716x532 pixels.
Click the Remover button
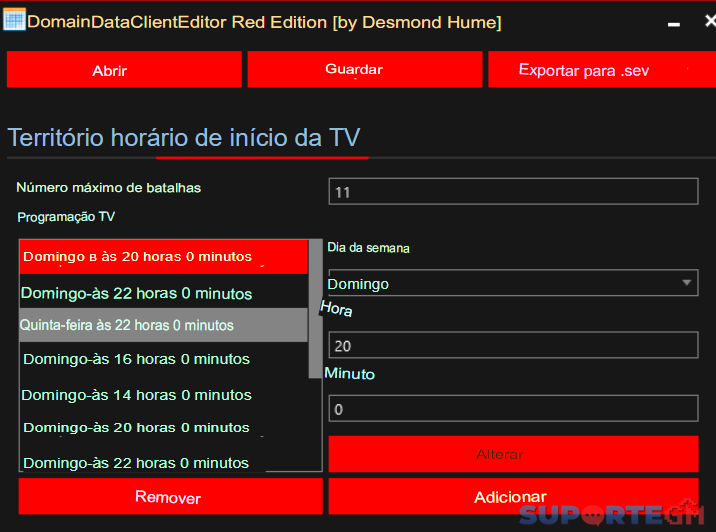coord(170,496)
